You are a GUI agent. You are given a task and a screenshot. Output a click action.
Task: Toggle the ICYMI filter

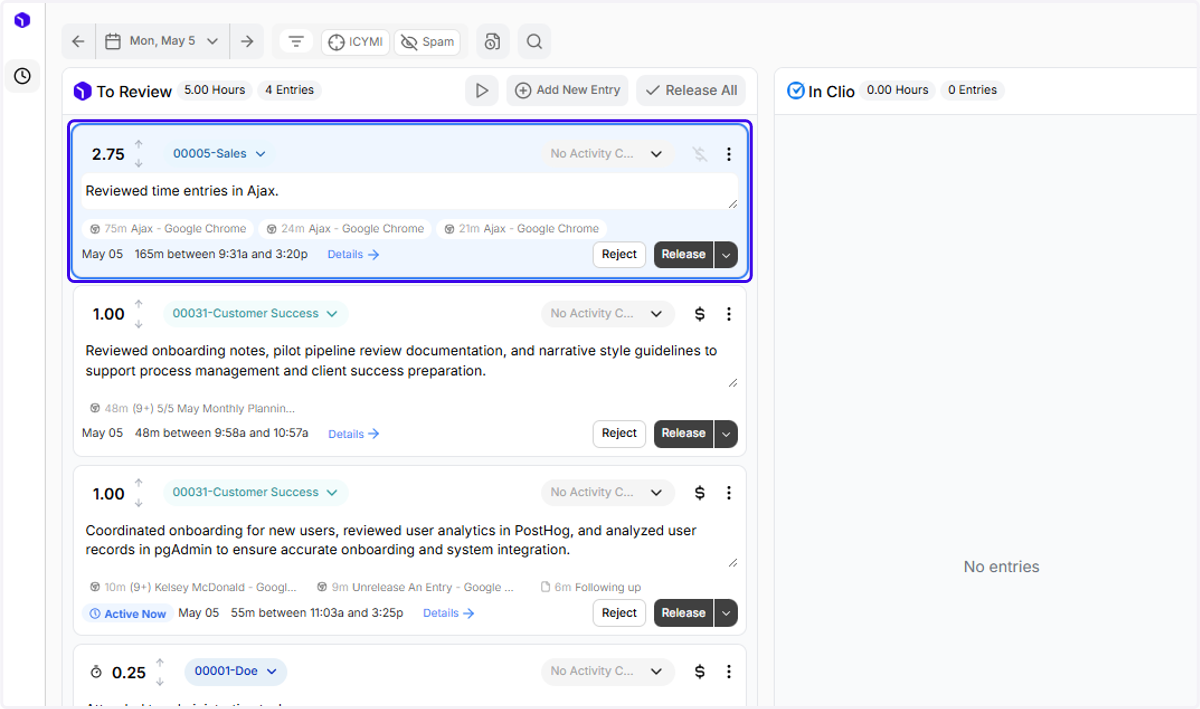click(x=355, y=42)
